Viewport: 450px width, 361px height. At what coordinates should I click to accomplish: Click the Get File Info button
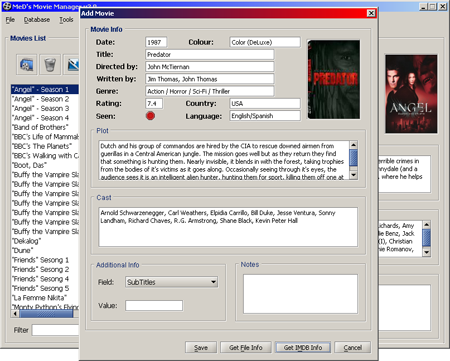click(x=246, y=347)
